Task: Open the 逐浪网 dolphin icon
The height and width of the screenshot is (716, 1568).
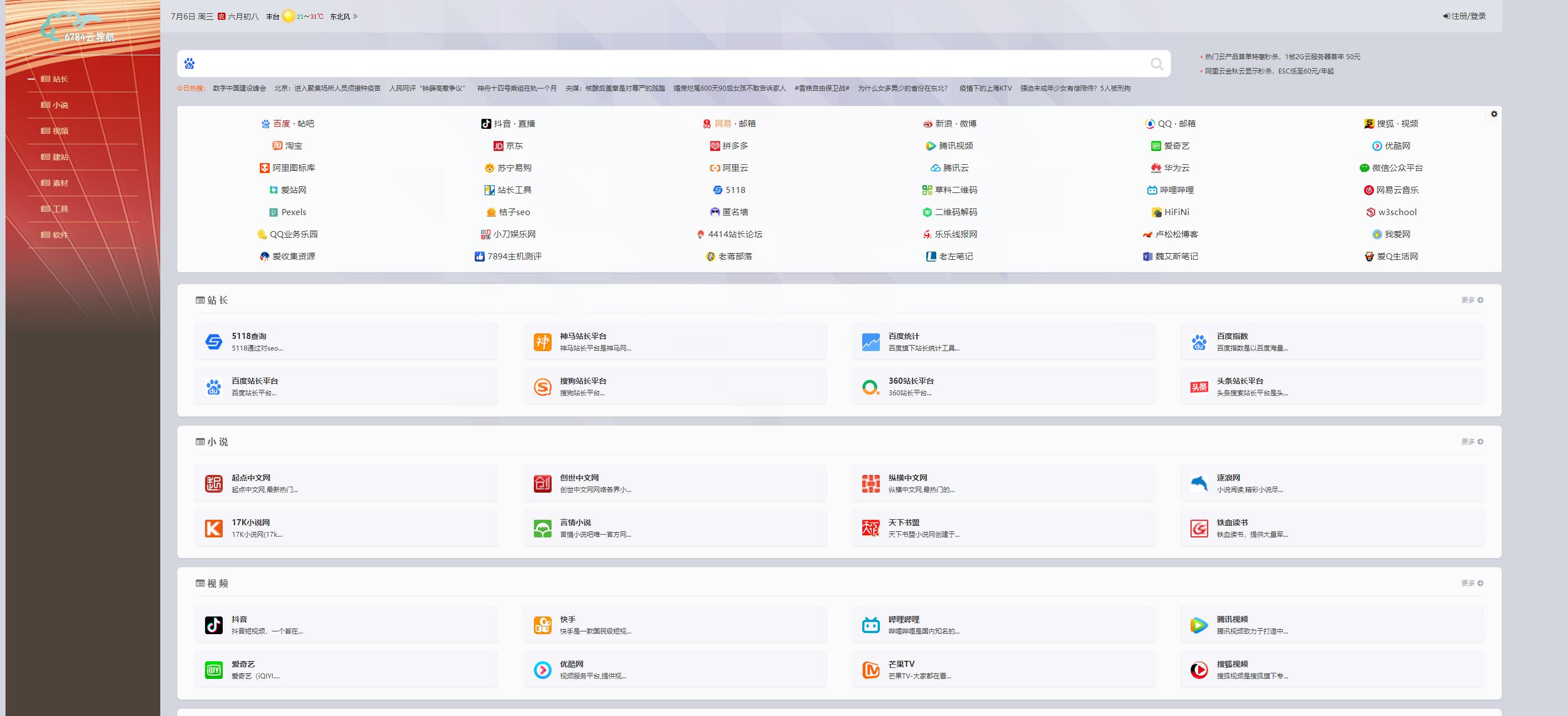Action: click(x=1199, y=484)
